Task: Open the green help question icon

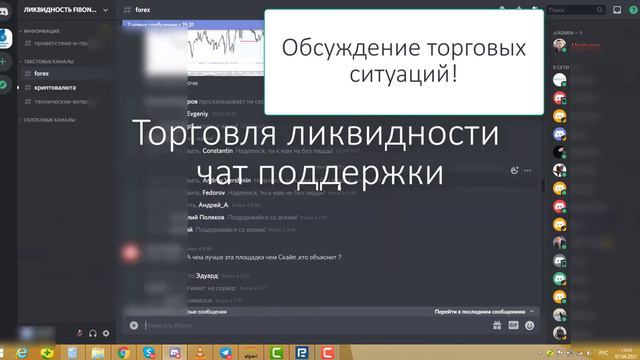Action: pyautogui.click(x=633, y=10)
